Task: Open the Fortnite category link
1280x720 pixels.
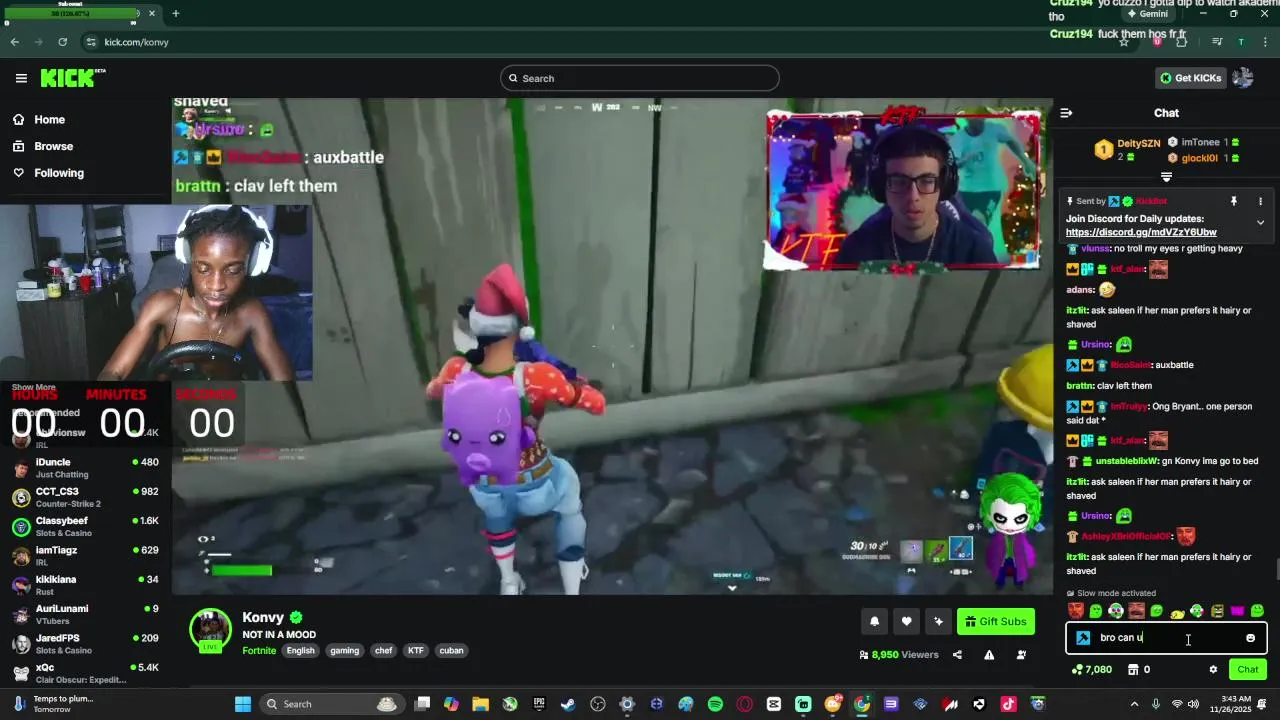Action: (259, 651)
